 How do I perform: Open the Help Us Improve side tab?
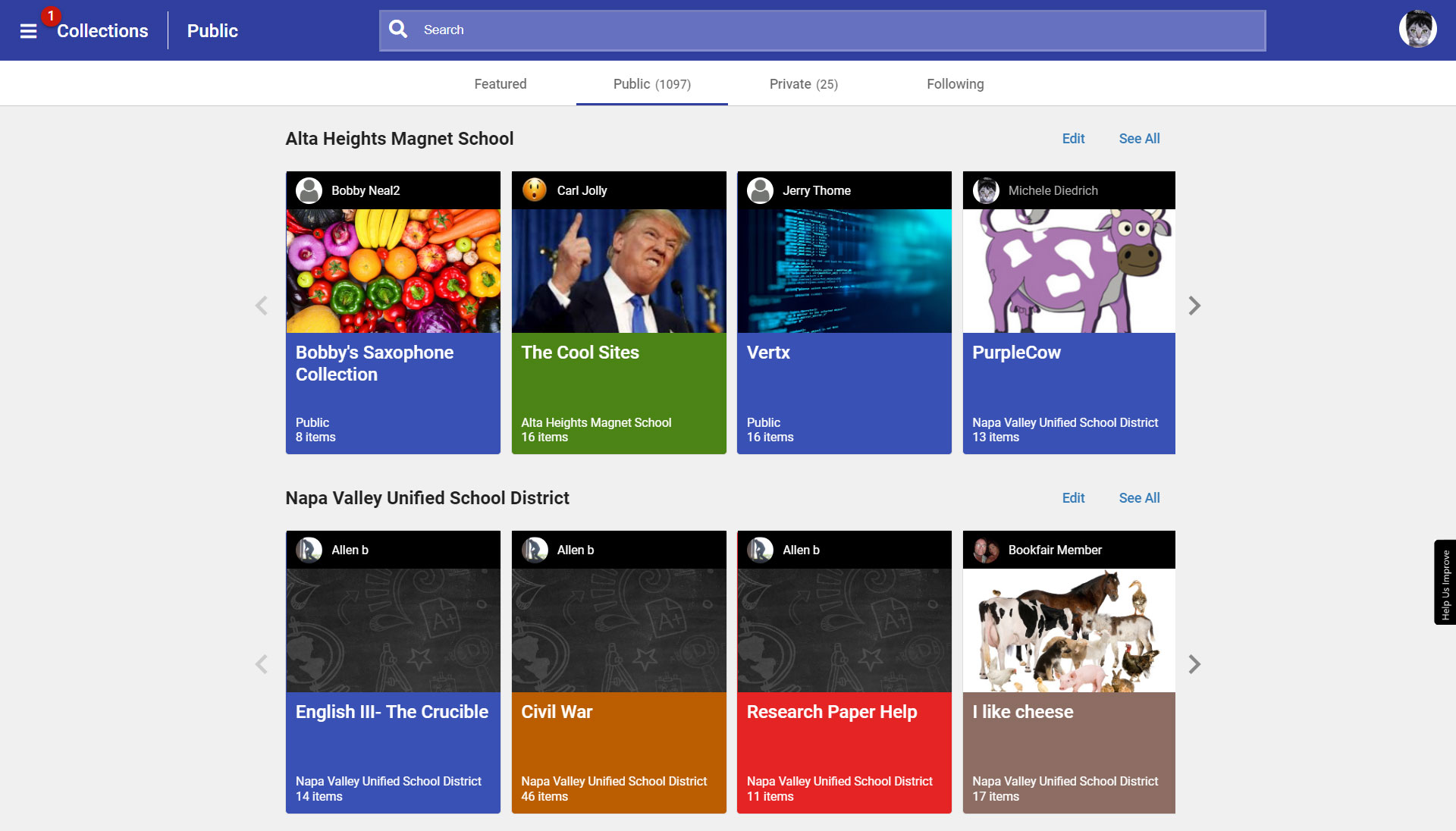1445,582
